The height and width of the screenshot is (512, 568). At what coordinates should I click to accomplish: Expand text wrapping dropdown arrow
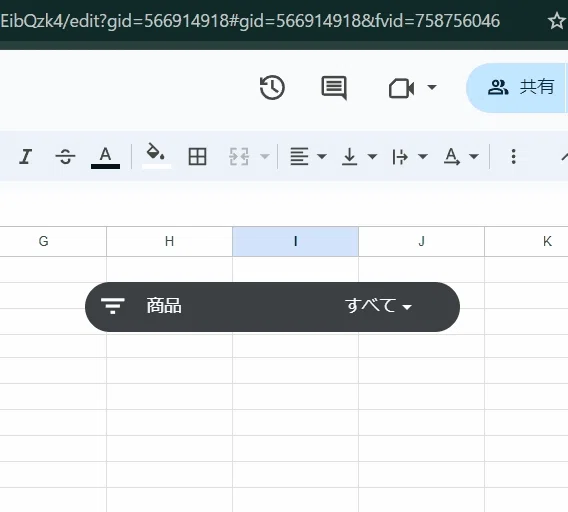pyautogui.click(x=423, y=157)
